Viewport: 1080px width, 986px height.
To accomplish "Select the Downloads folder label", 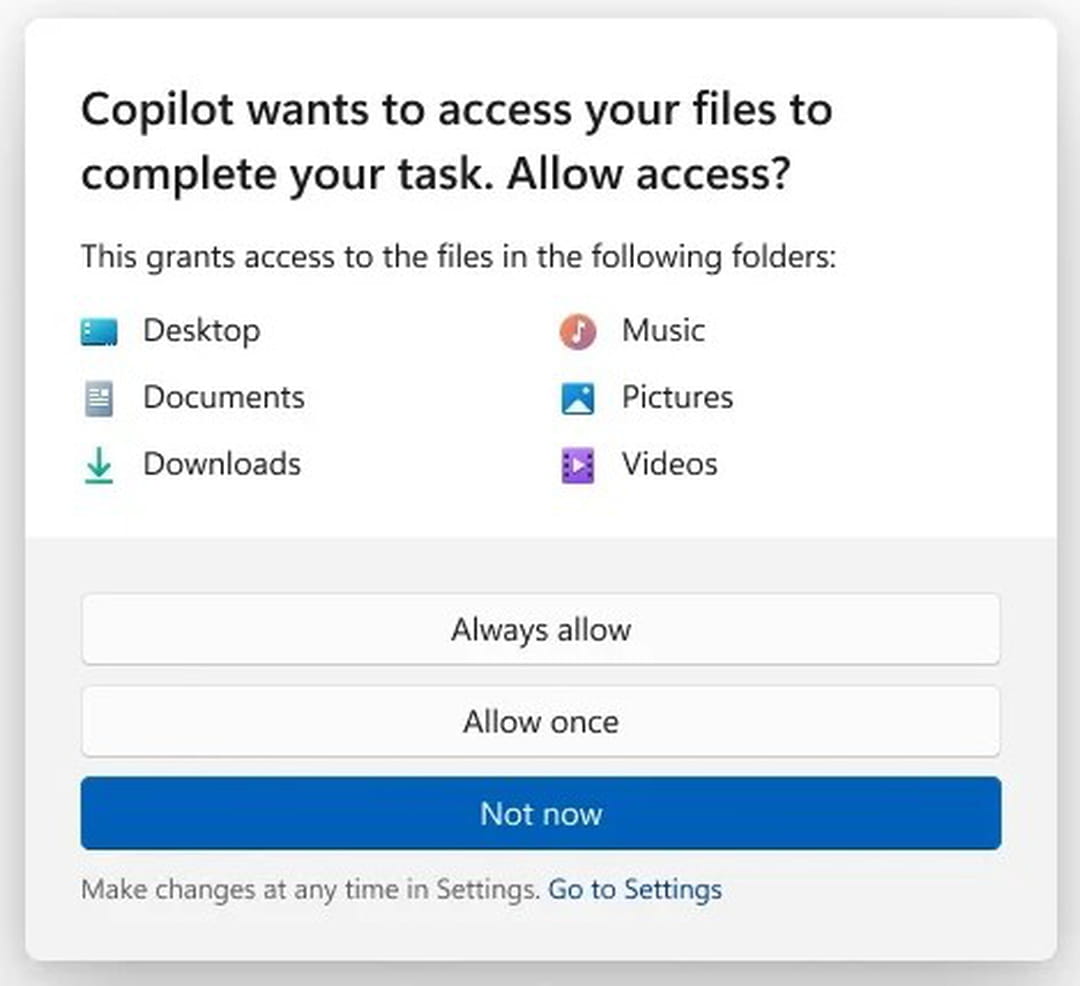I will 221,464.
